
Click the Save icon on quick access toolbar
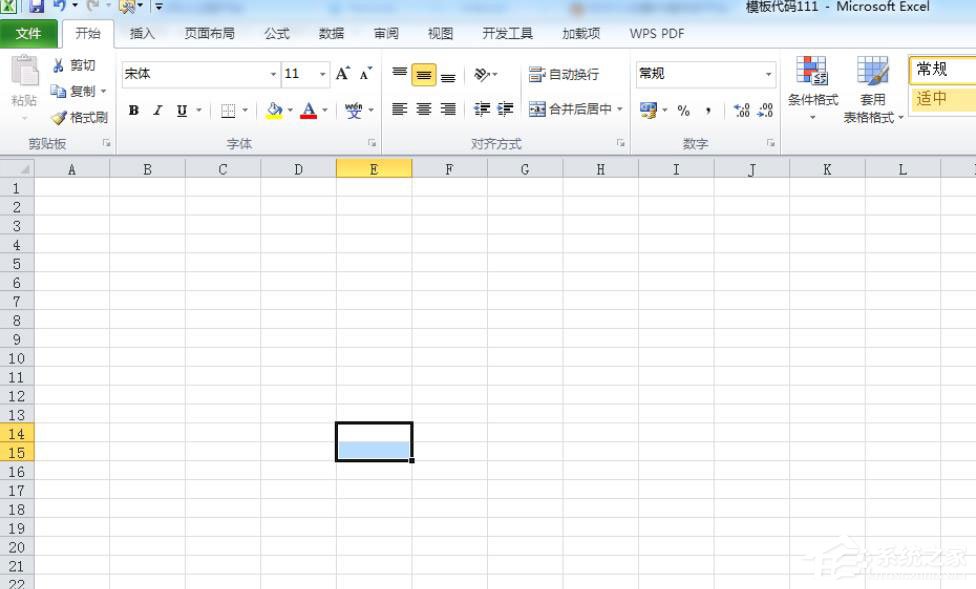pos(38,6)
